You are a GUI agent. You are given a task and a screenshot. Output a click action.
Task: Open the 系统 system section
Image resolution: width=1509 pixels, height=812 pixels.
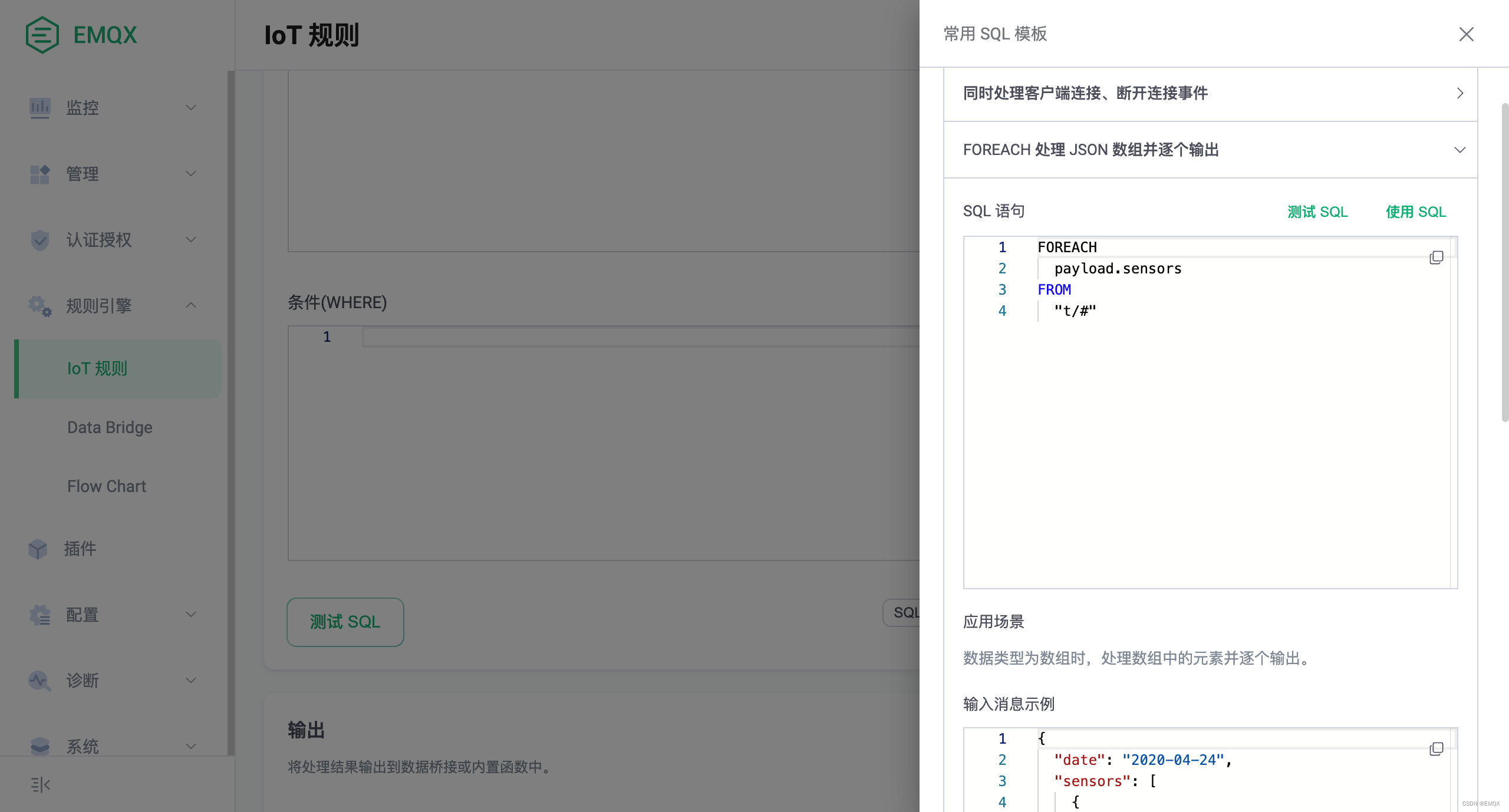point(113,745)
